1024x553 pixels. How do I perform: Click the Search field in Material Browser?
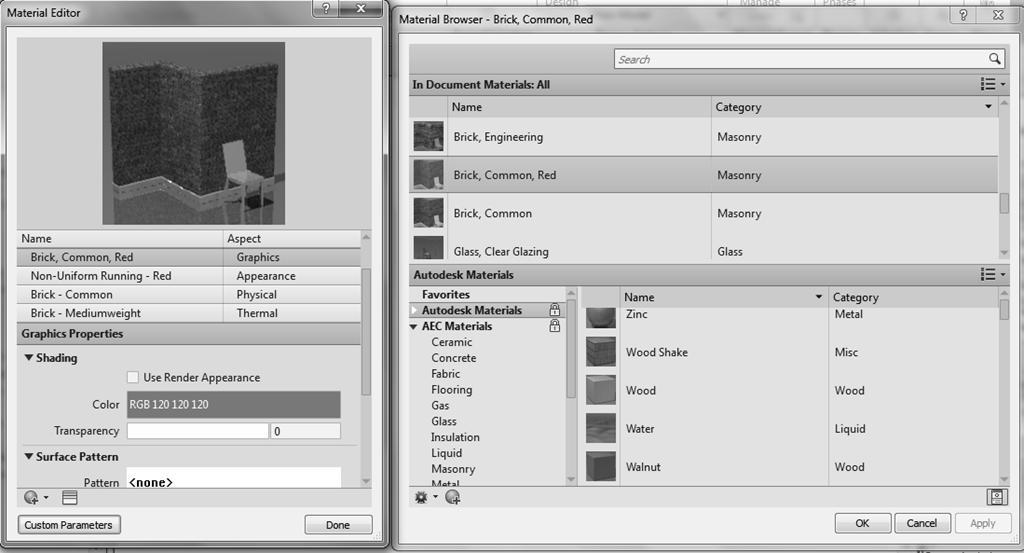[x=801, y=59]
